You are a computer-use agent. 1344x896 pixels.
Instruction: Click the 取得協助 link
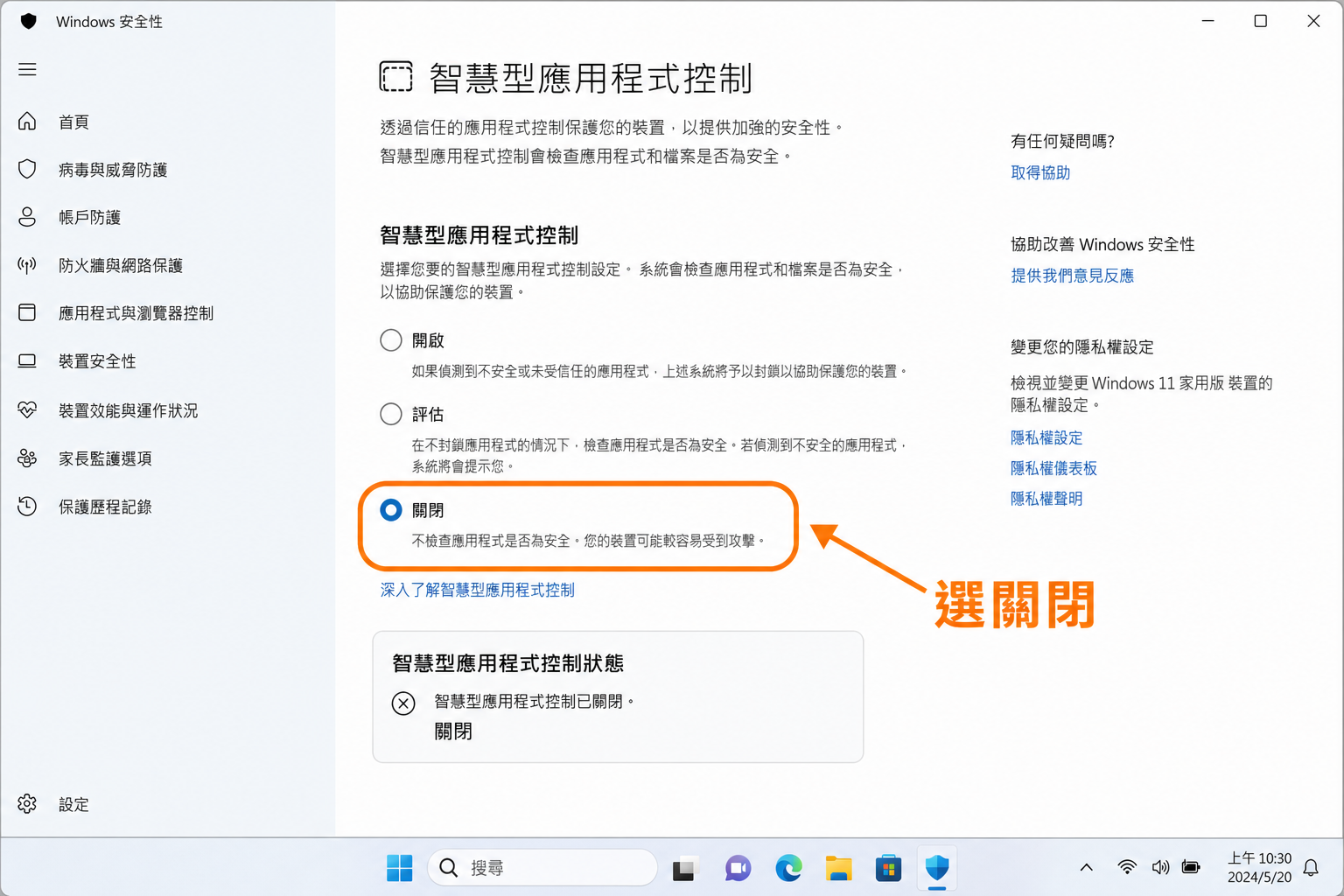click(1040, 172)
